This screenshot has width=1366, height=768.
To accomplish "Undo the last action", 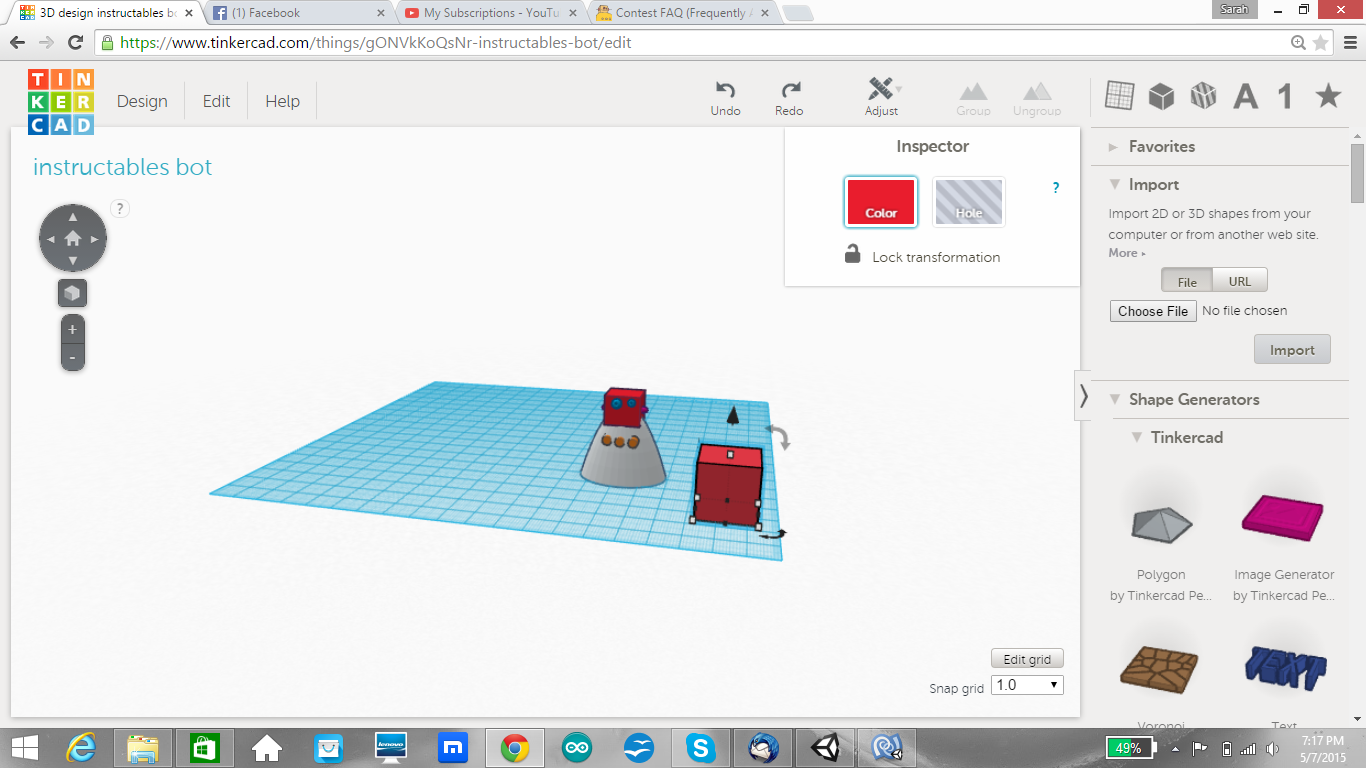I will pyautogui.click(x=726, y=98).
